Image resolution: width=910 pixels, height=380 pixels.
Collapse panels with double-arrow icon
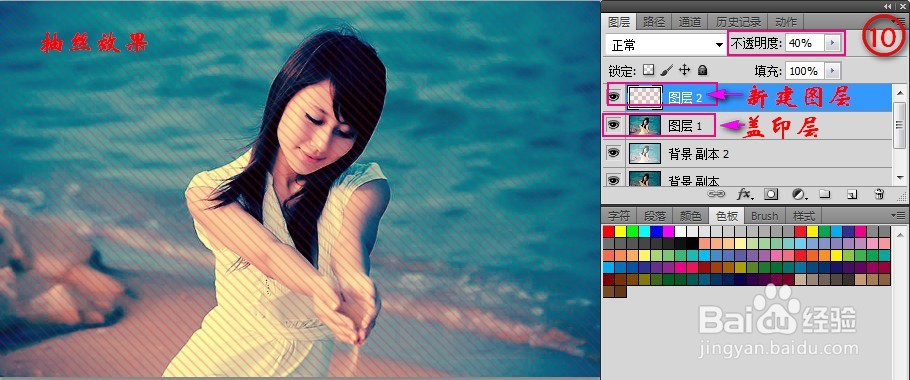(x=889, y=6)
